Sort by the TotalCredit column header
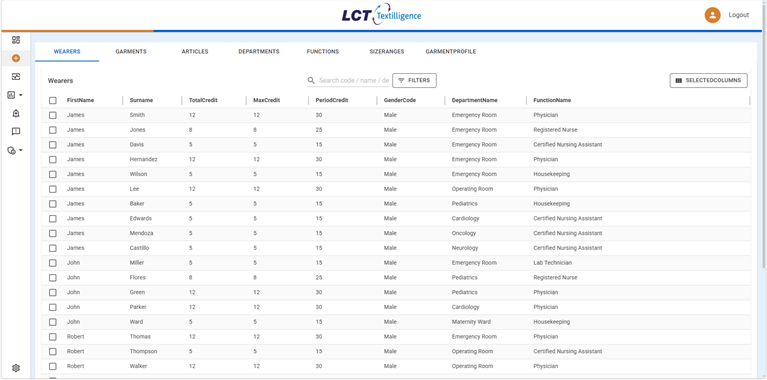Image resolution: width=767 pixels, height=380 pixels. coord(203,100)
